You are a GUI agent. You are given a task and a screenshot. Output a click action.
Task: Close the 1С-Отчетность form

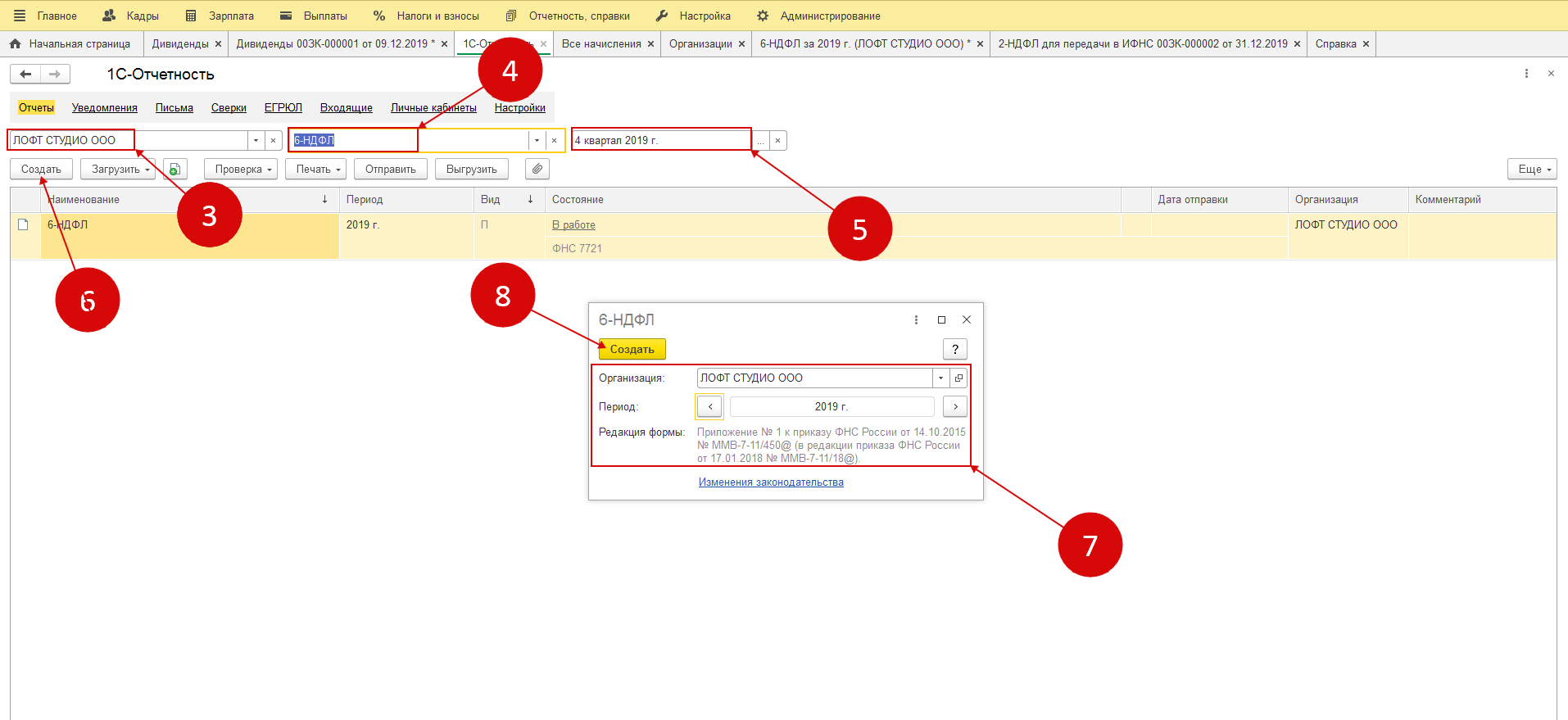1551,74
